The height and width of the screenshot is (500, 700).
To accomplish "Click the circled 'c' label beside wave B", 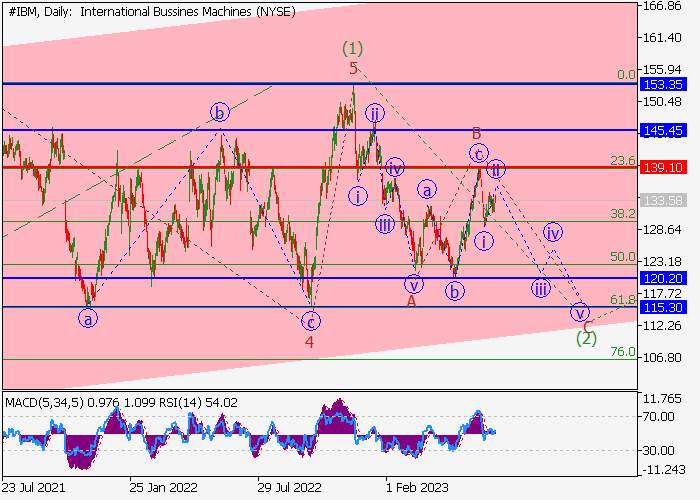I will point(479,154).
